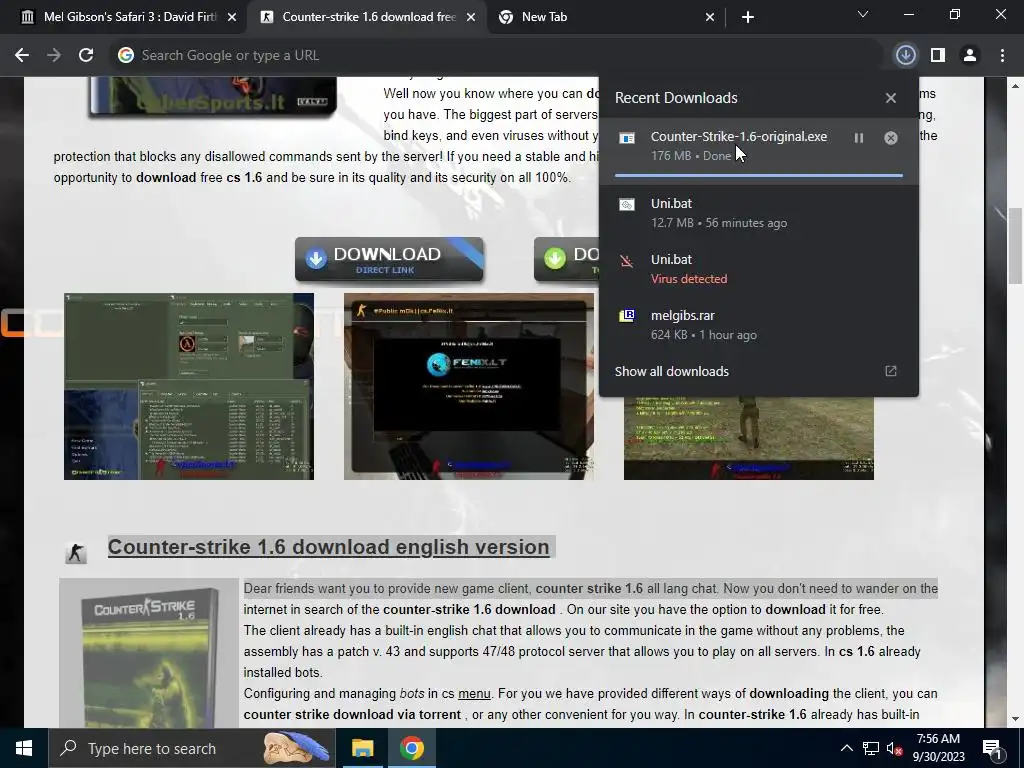Click the muted volume tray icon
This screenshot has height=768, width=1024.
pyautogui.click(x=895, y=748)
